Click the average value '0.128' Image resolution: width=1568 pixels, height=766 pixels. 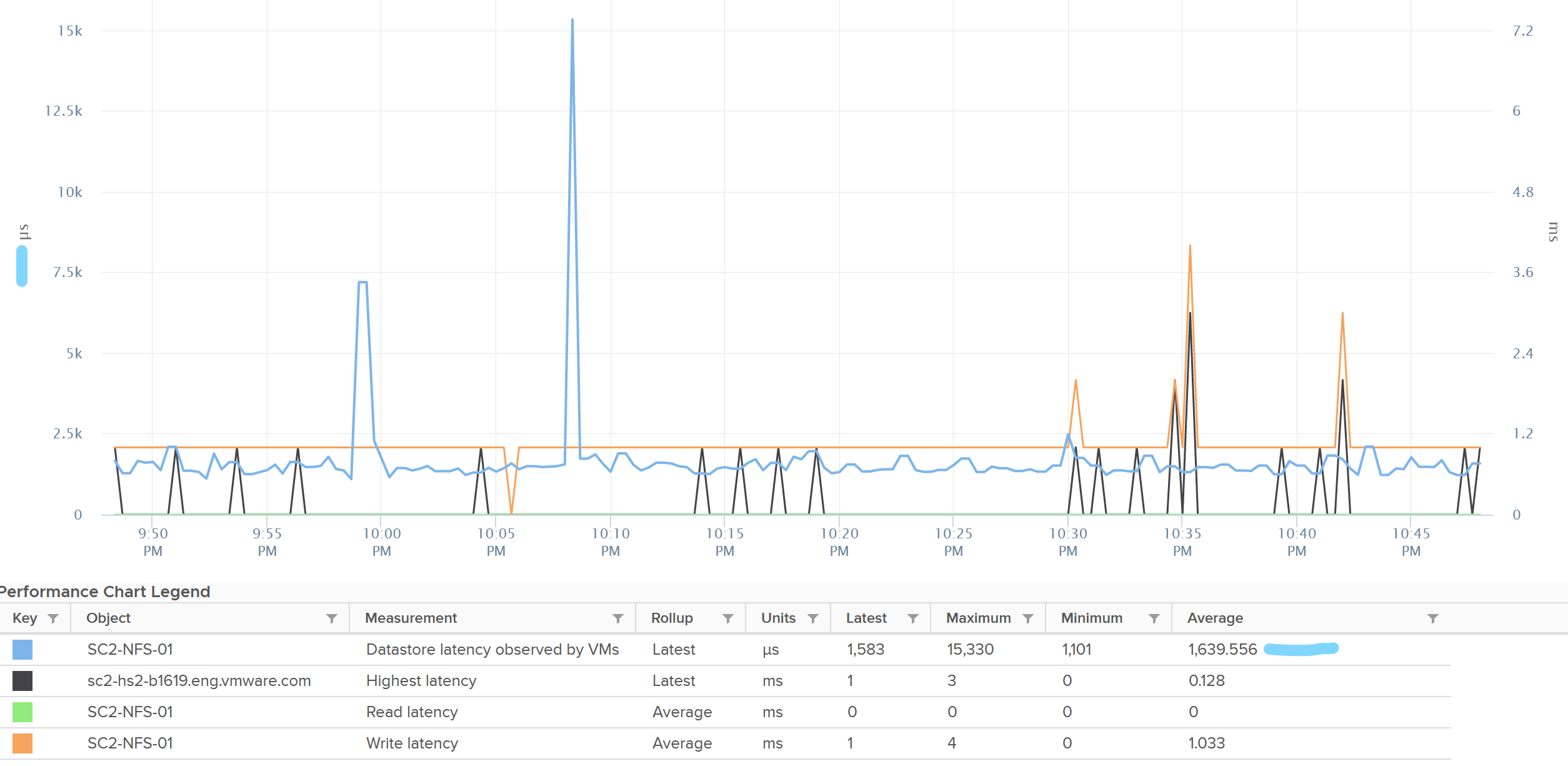coord(1206,681)
